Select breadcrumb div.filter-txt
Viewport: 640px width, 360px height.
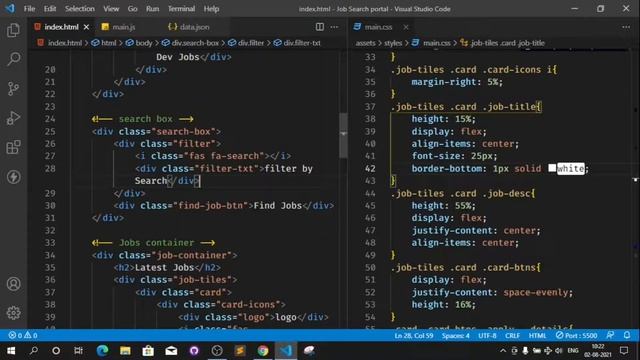tap(302, 43)
